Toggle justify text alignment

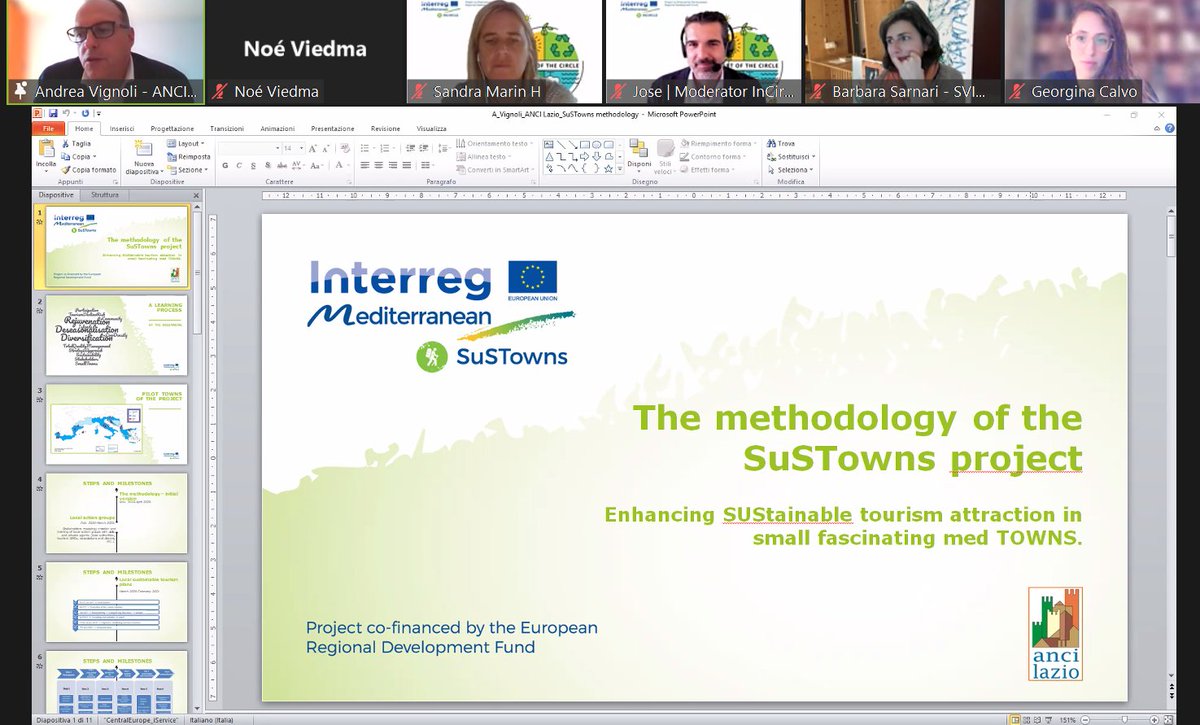click(409, 165)
